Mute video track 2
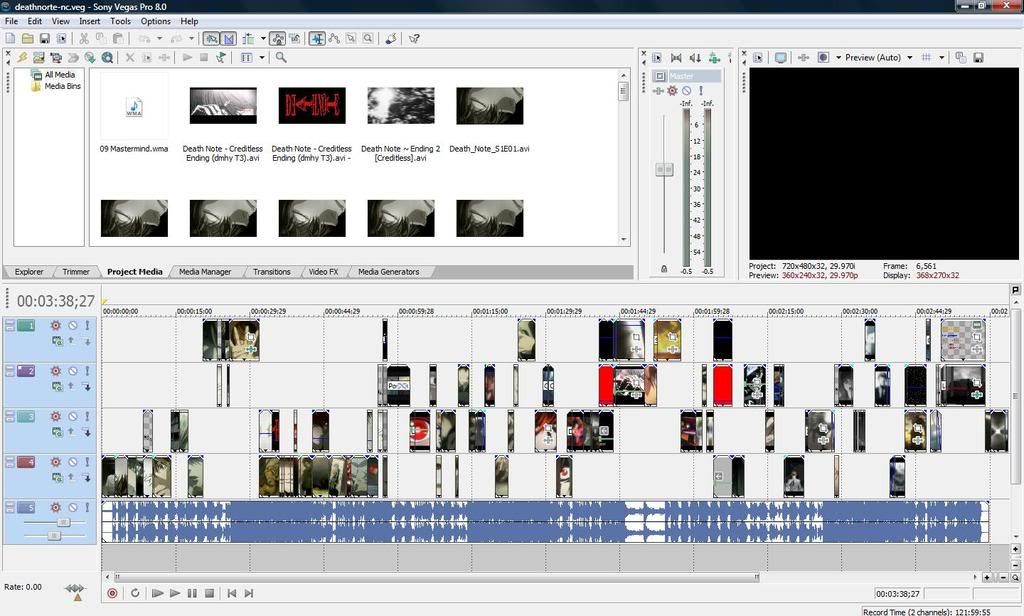1024x616 pixels. (72, 371)
